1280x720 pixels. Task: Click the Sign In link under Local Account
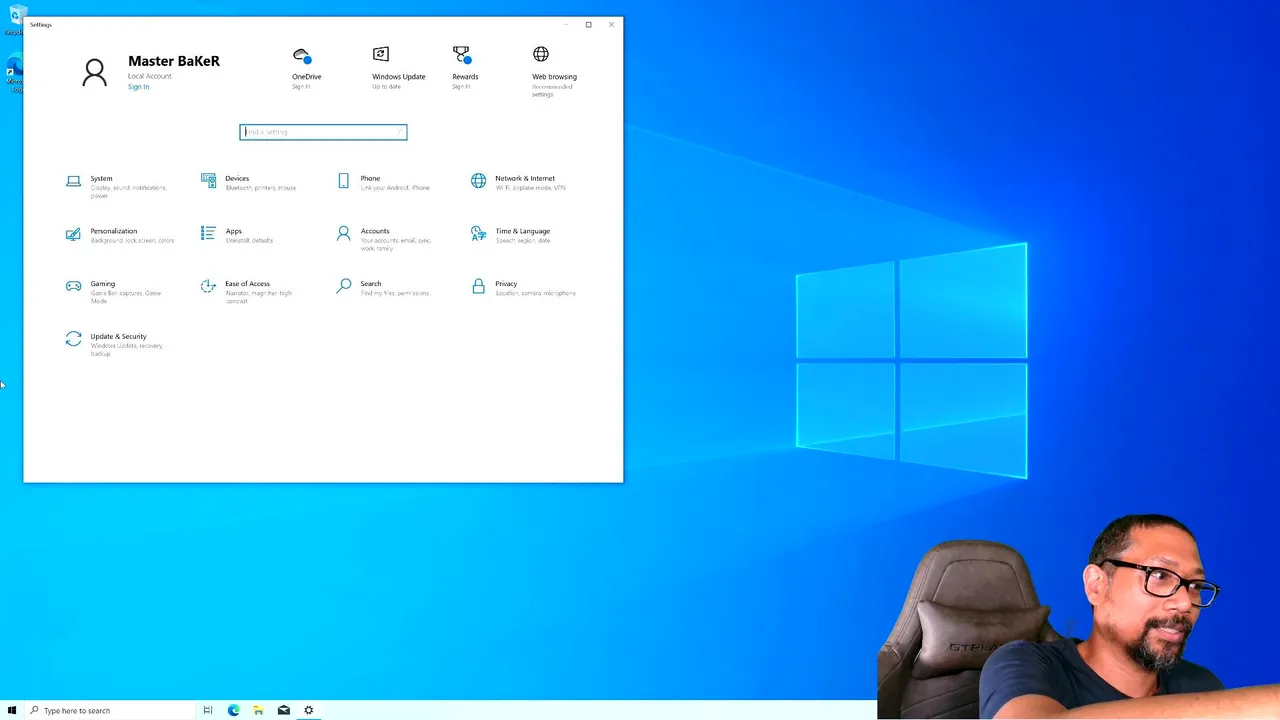point(138,87)
